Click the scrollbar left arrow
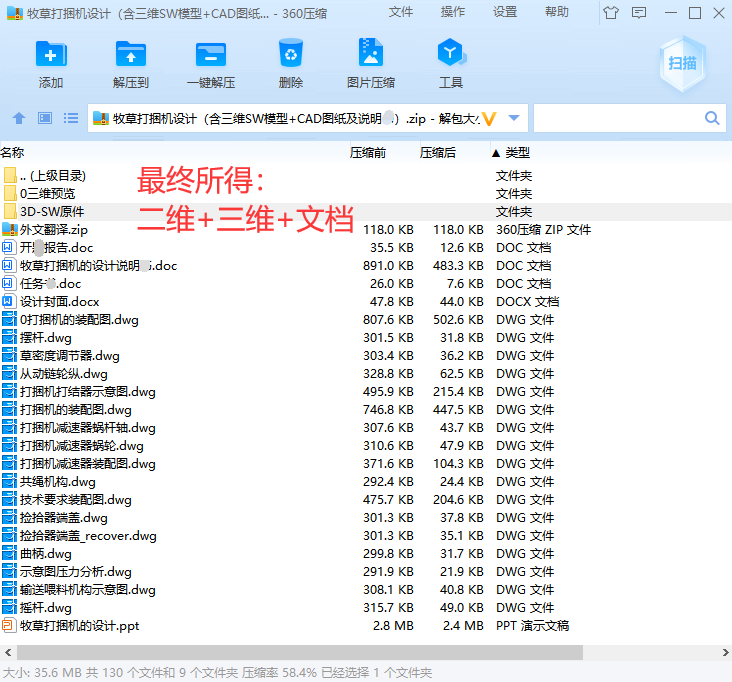 (7, 652)
